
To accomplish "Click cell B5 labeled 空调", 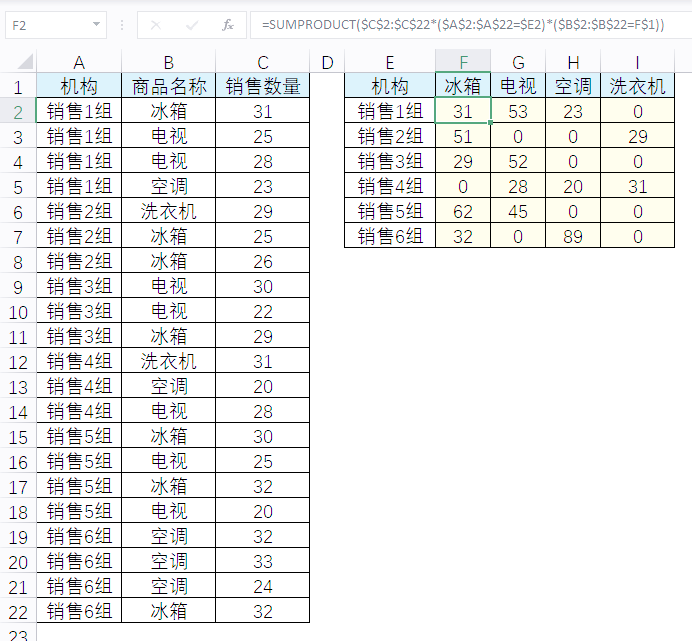I will (169, 186).
